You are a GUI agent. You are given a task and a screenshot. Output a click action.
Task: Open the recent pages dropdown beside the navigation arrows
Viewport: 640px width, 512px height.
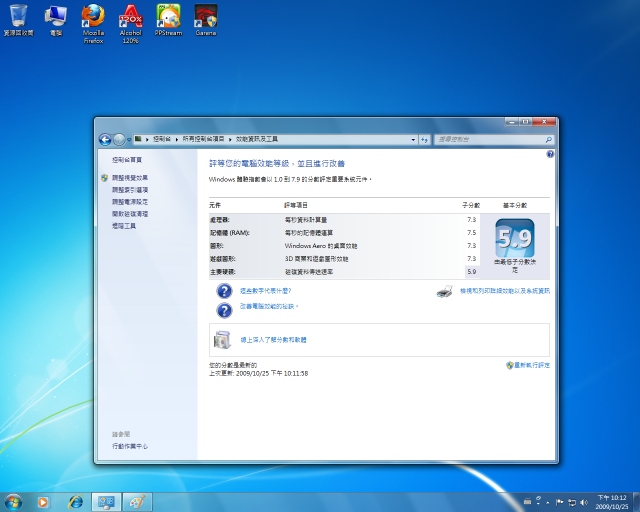129,140
